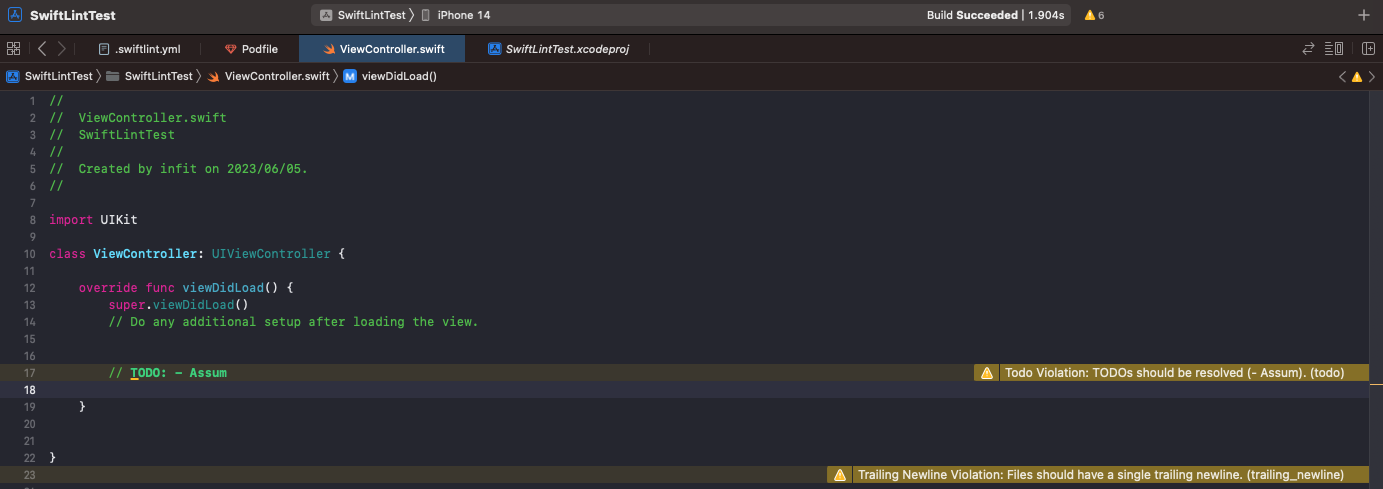
Task: Show the Build Succeeded activity status
Action: pos(994,15)
